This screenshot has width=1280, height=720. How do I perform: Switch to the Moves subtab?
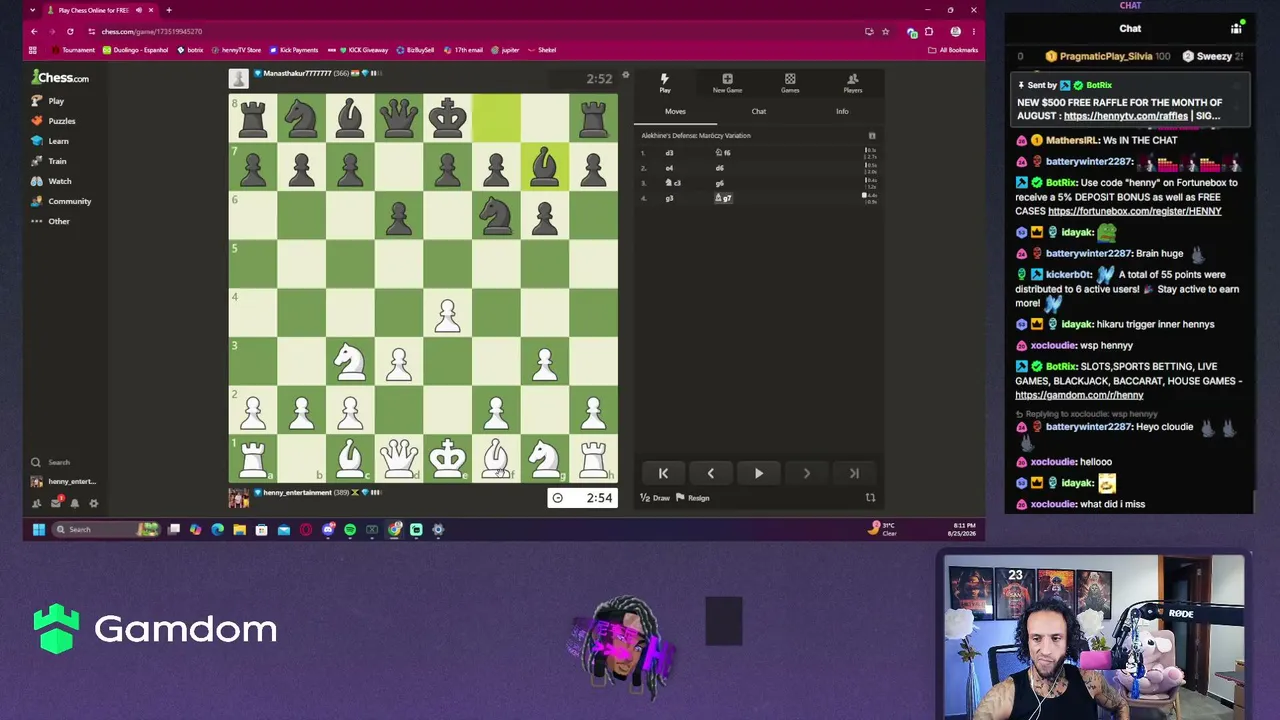pos(675,111)
